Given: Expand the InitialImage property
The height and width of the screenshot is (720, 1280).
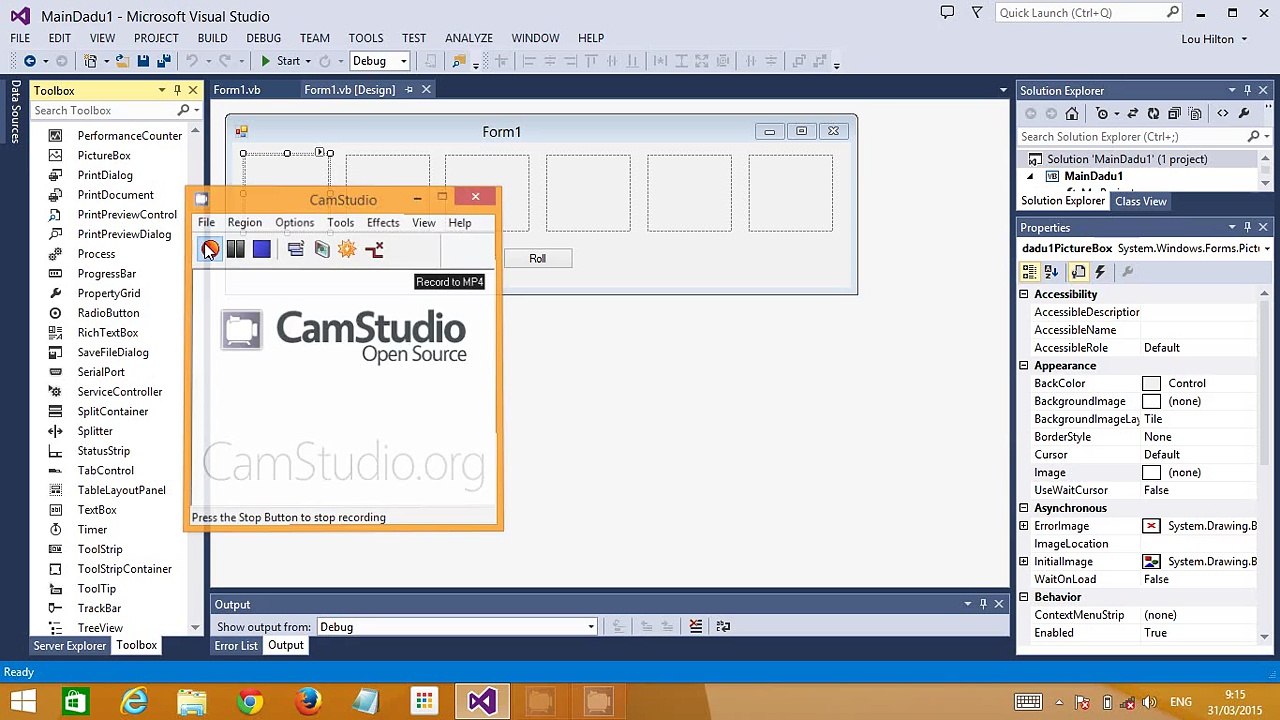Looking at the screenshot, I should click(x=1024, y=562).
